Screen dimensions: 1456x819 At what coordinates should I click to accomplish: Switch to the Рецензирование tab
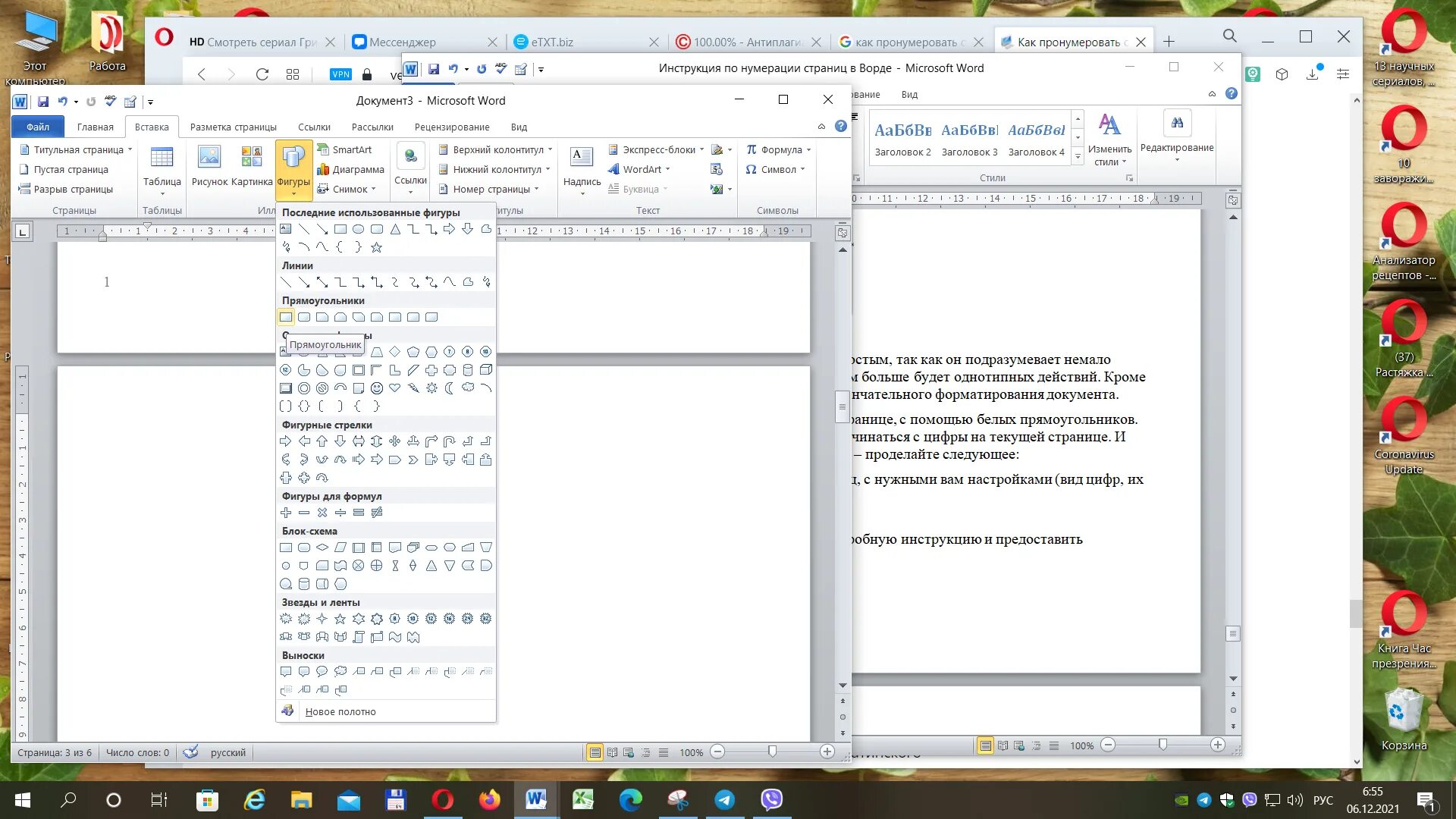click(x=451, y=127)
